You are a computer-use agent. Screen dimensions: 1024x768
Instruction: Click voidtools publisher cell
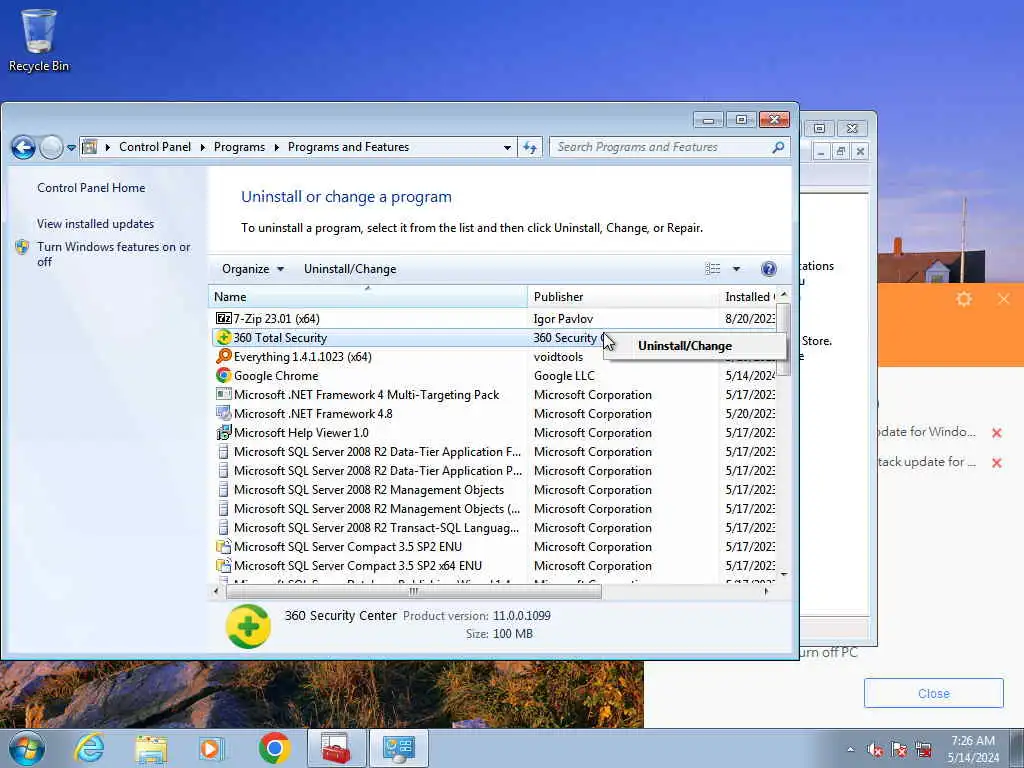[558, 357]
